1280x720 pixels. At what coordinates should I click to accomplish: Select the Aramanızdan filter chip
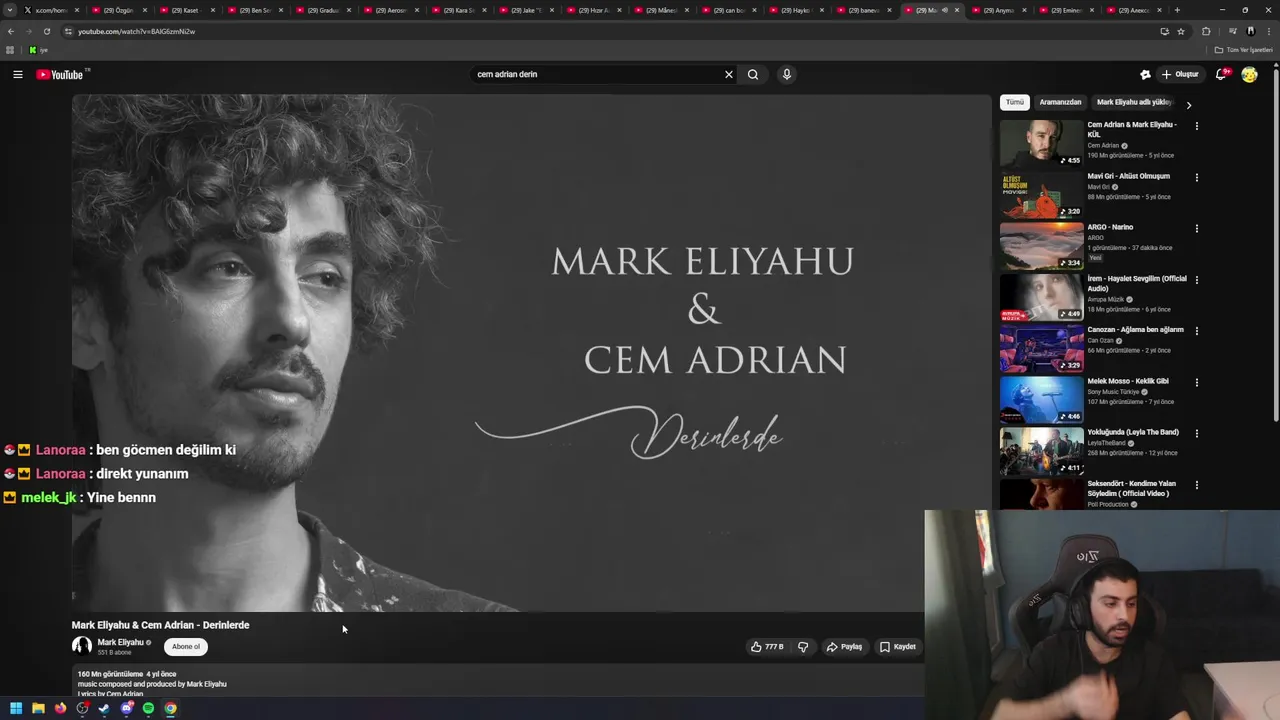pyautogui.click(x=1060, y=102)
